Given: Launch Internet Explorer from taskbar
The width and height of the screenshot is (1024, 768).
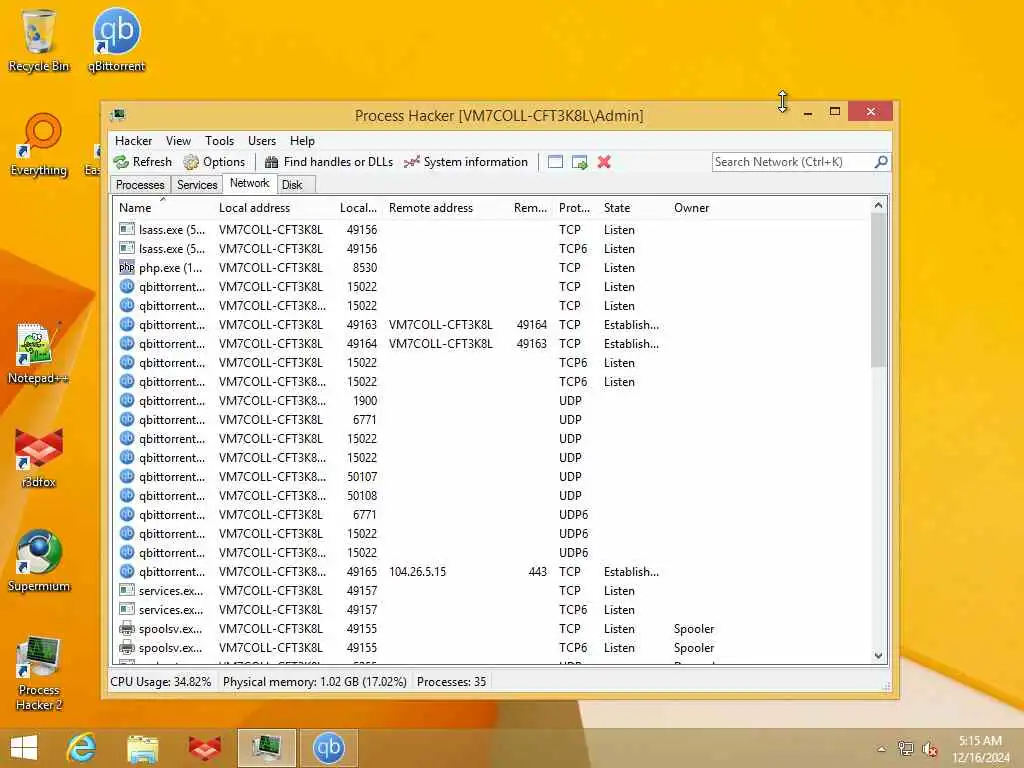Looking at the screenshot, I should [x=82, y=748].
